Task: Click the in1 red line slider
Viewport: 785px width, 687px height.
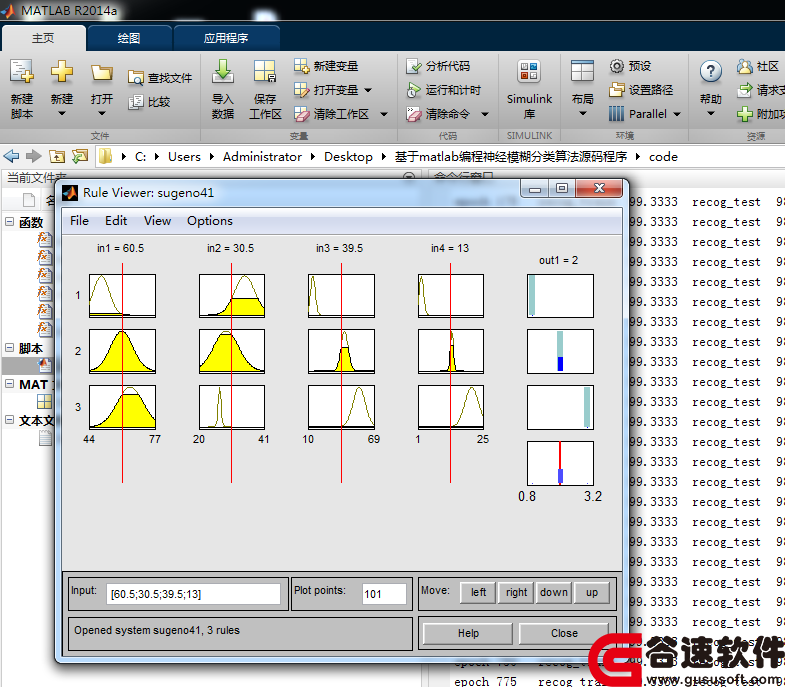Action: click(122, 373)
